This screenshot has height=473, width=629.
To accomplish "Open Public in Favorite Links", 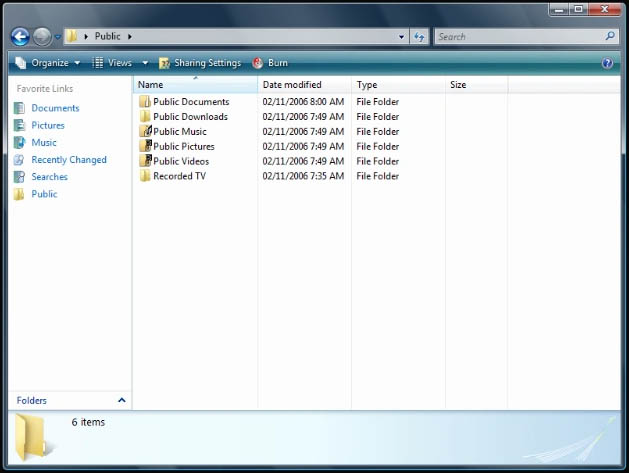I will click(44, 194).
